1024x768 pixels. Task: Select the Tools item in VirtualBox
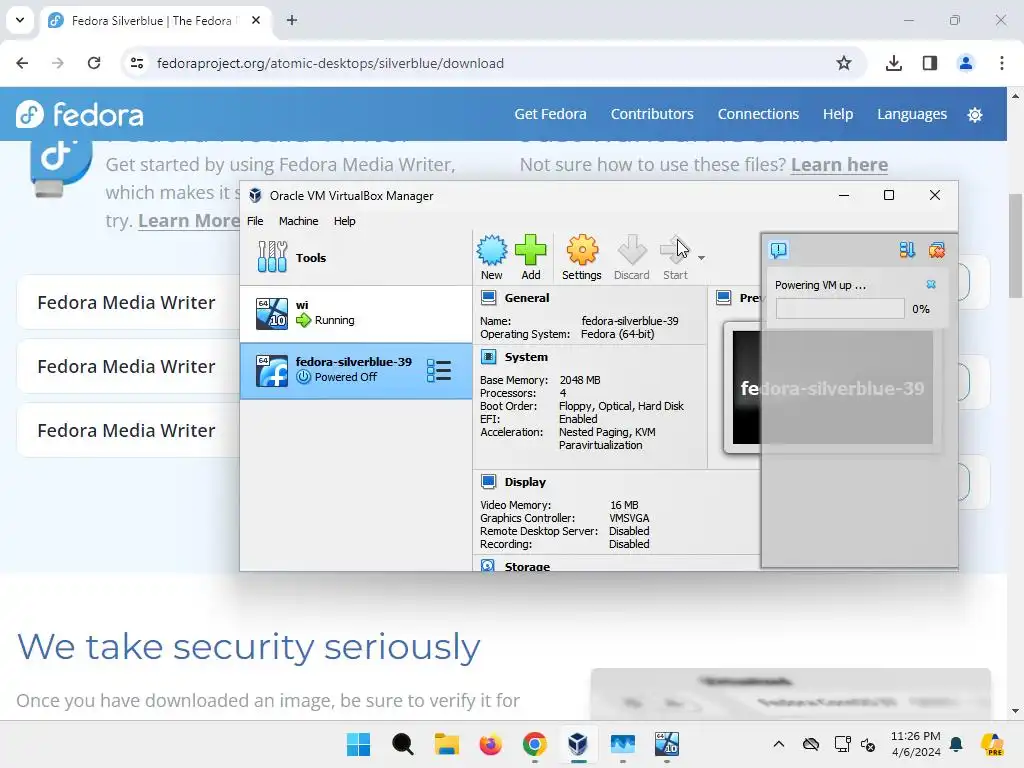tap(356, 257)
